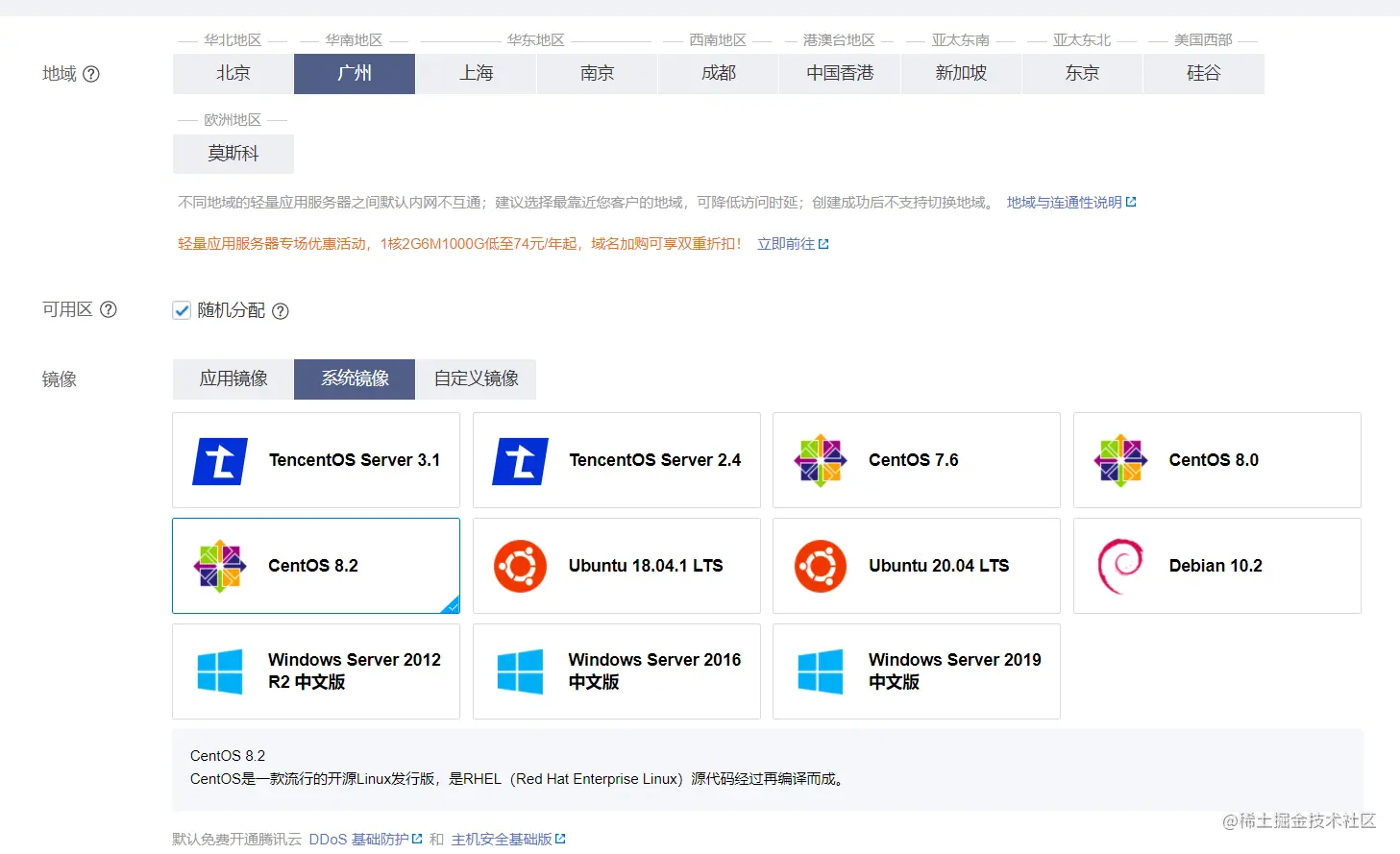Click the CentOS 7.6 logo icon

(x=821, y=460)
